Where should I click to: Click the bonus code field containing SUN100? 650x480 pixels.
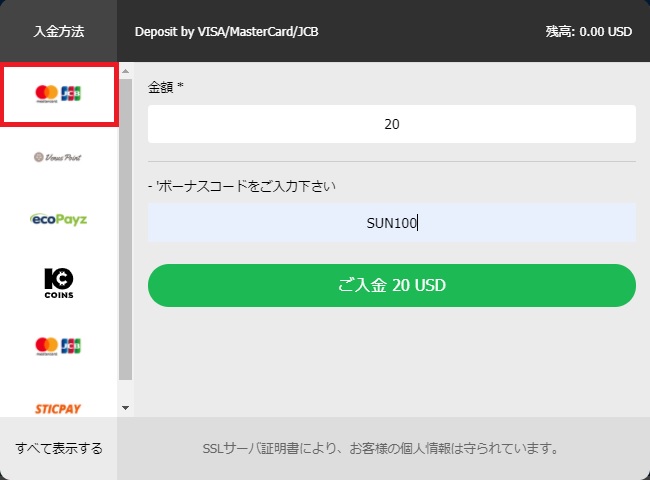tap(391, 223)
